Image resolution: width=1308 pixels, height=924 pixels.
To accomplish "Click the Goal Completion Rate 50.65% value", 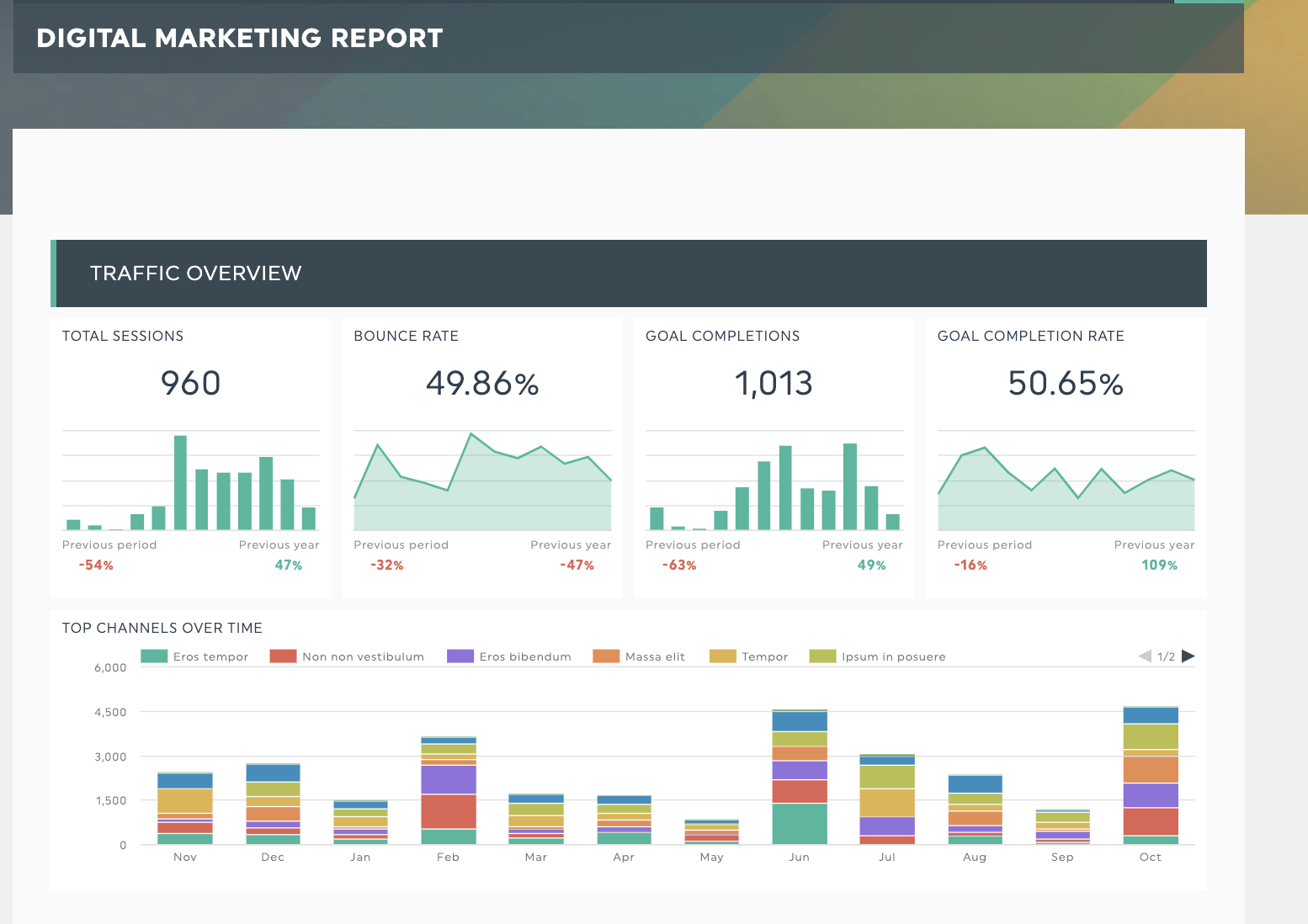I will point(1066,384).
